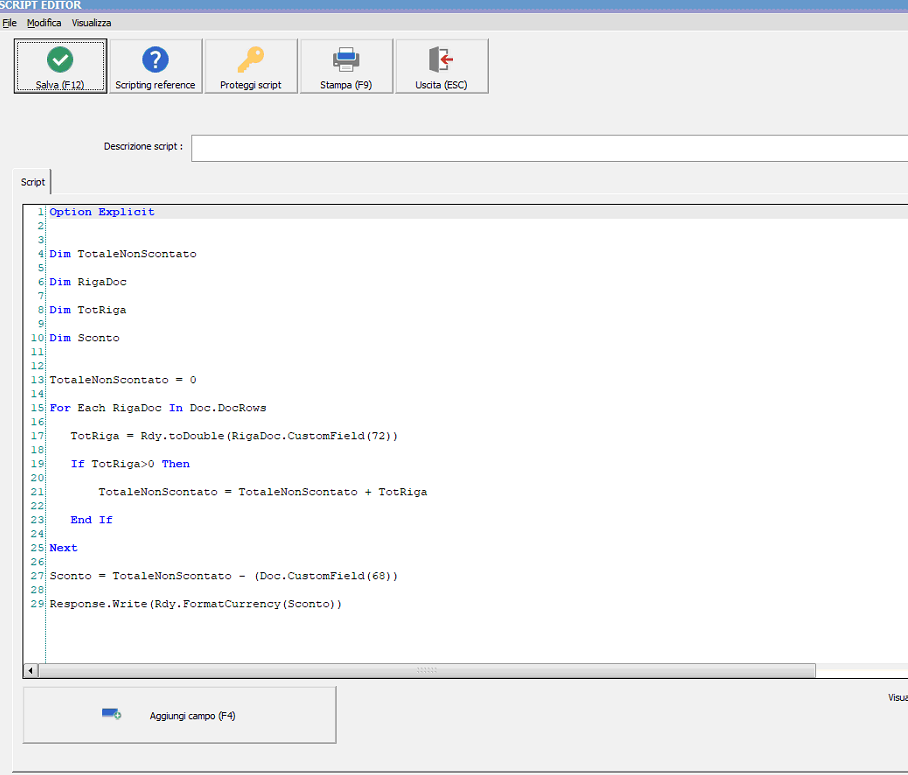The width and height of the screenshot is (908, 775).
Task: Click the 'Descrizione script :' label
Action: tap(143, 147)
